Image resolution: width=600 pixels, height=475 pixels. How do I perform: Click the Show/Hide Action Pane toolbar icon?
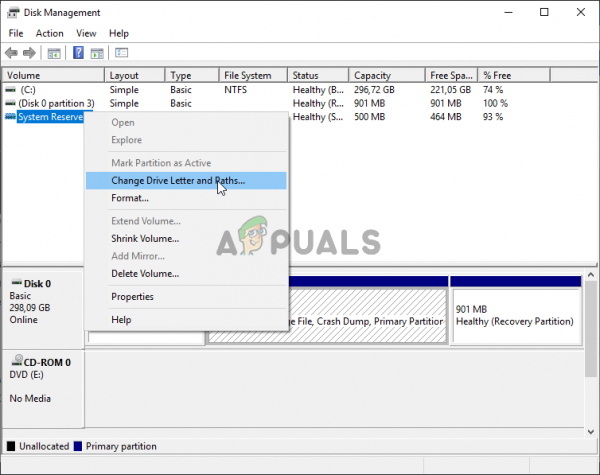click(97, 53)
